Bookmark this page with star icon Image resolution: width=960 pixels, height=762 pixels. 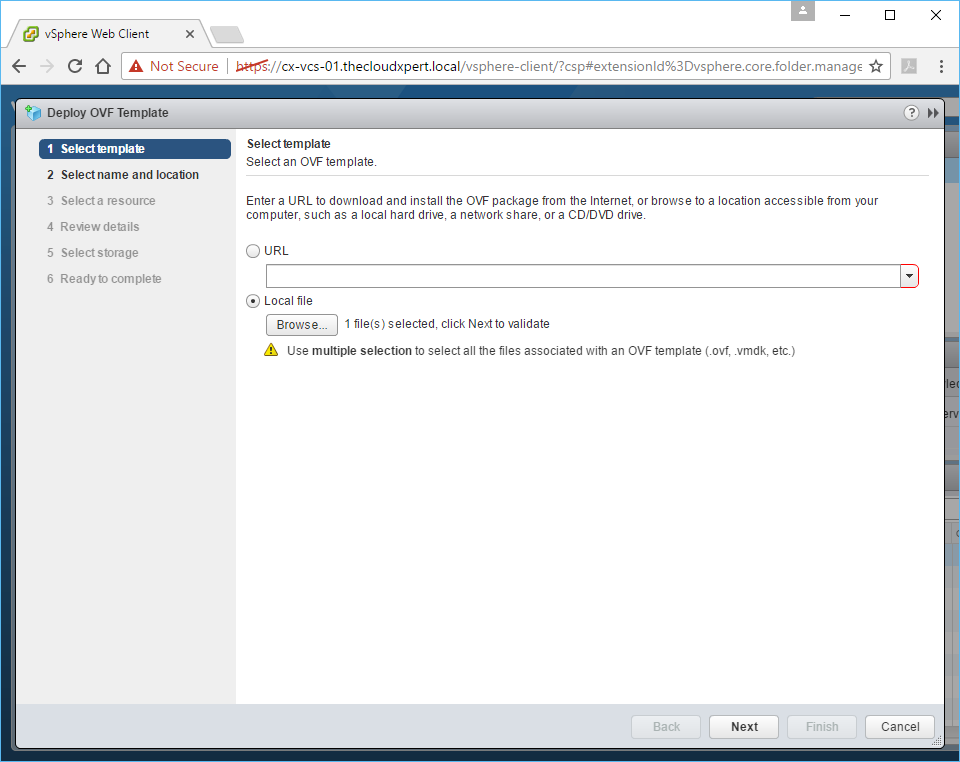(x=876, y=66)
